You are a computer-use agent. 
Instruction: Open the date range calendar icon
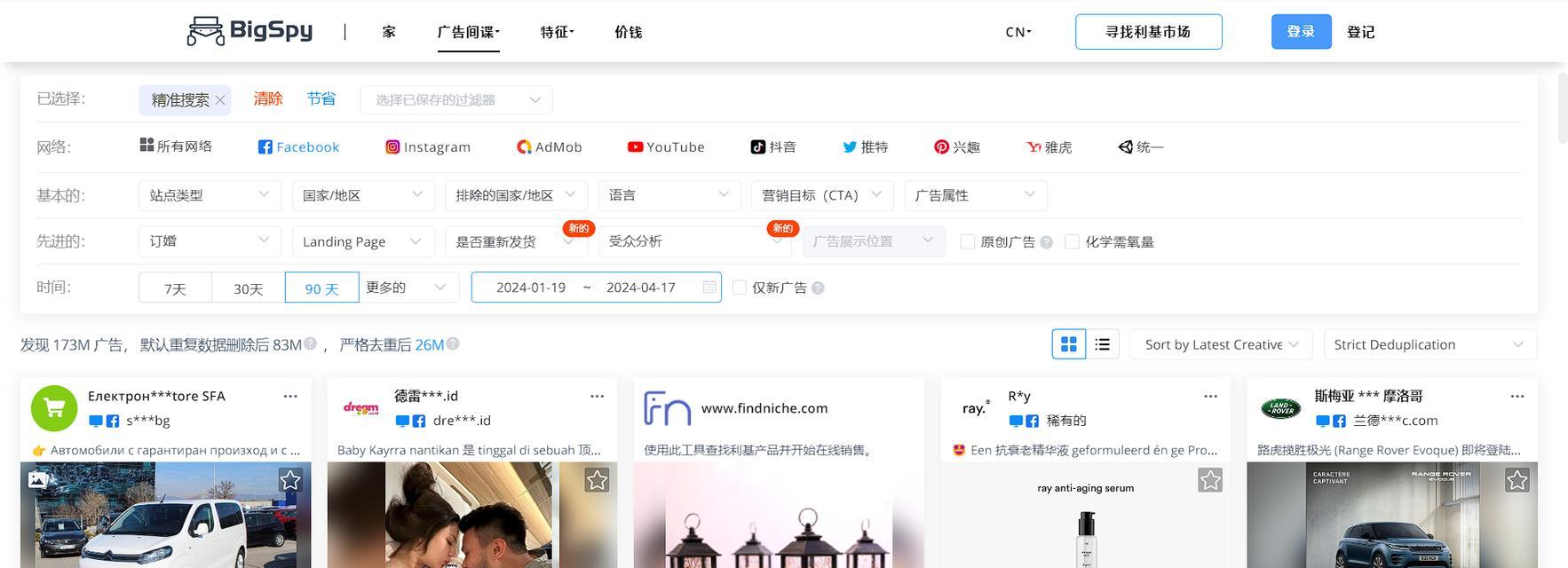point(709,288)
